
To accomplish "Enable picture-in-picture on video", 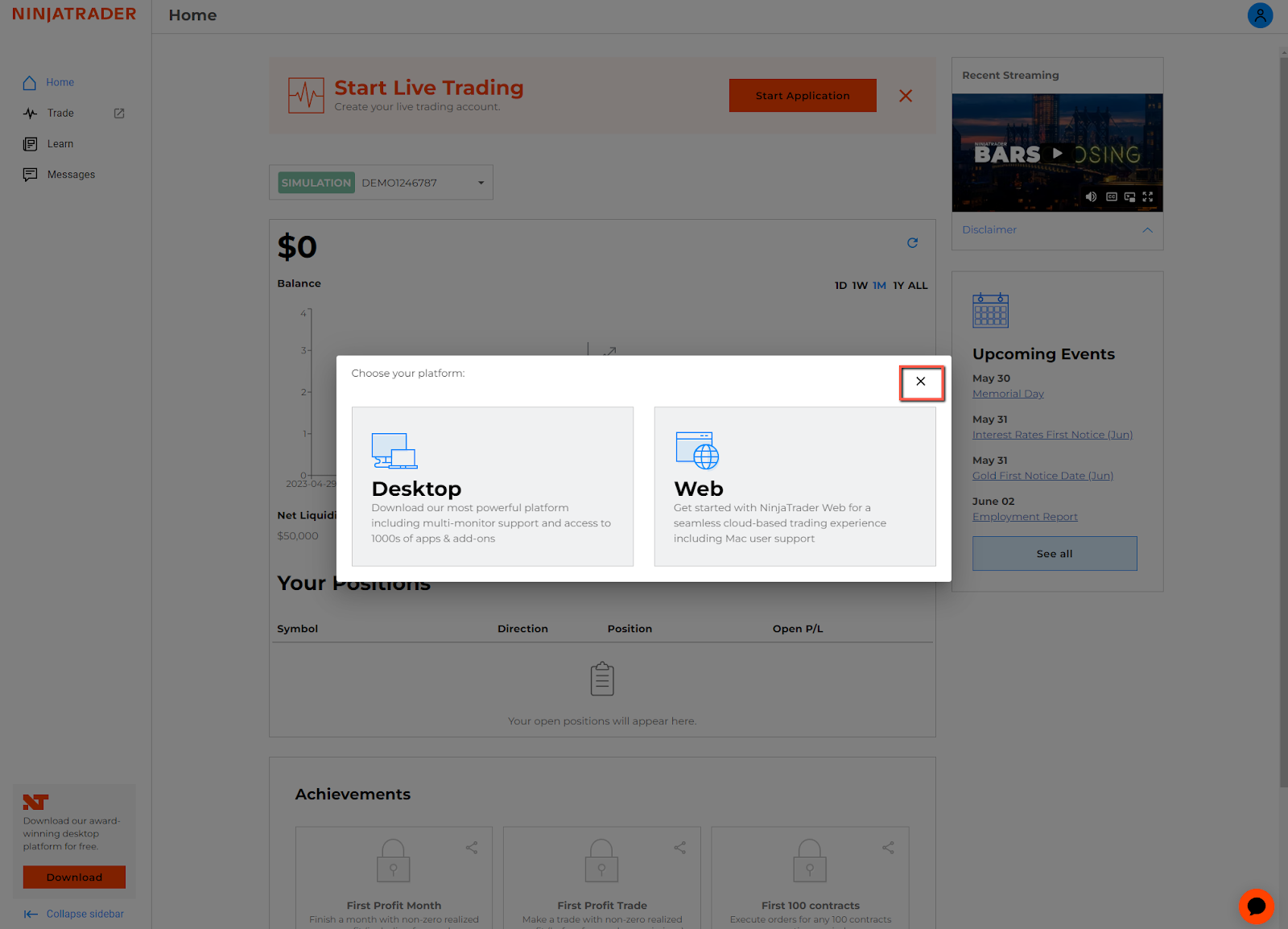I will 1129,196.
